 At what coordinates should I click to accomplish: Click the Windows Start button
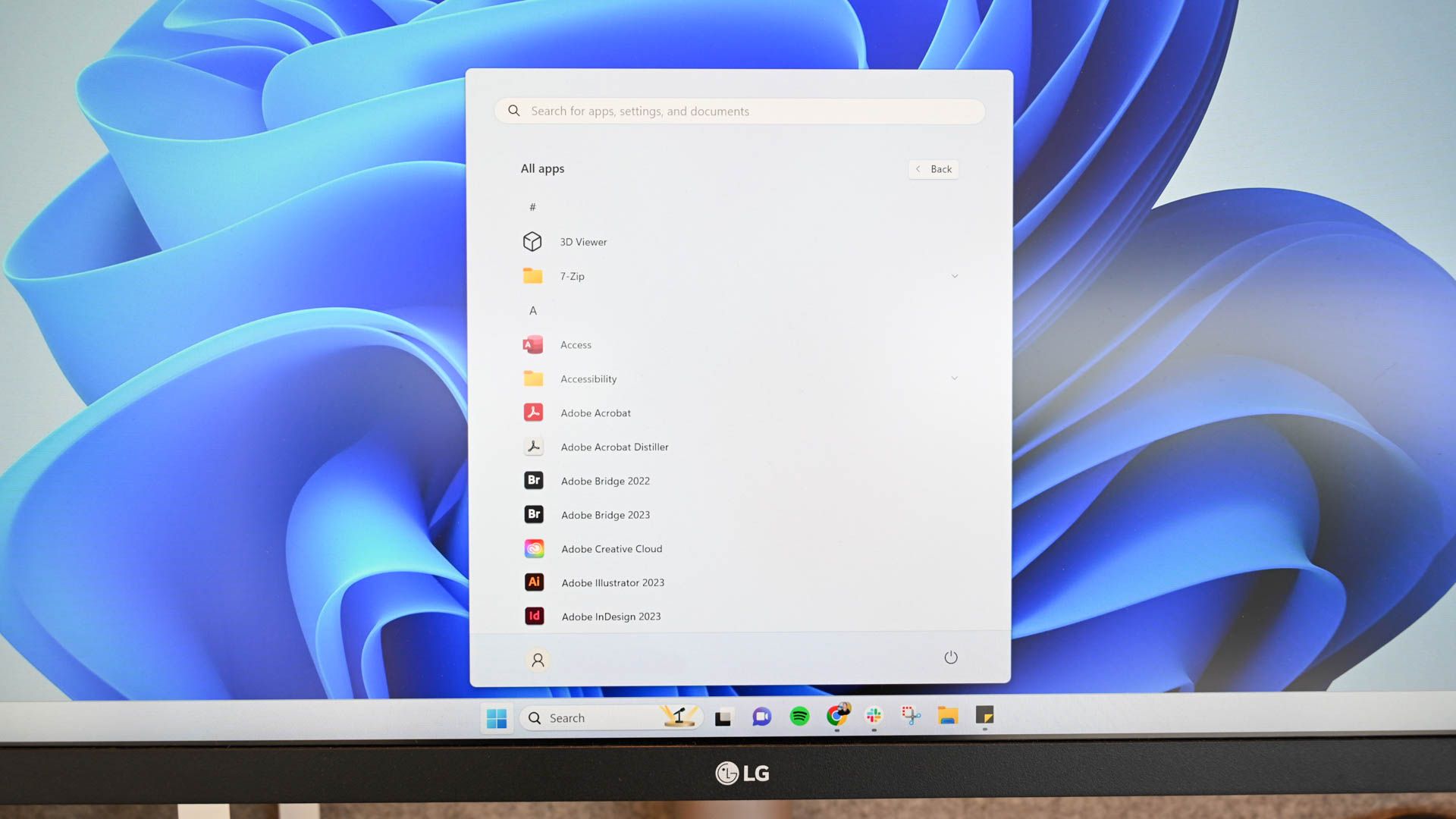[x=497, y=717]
